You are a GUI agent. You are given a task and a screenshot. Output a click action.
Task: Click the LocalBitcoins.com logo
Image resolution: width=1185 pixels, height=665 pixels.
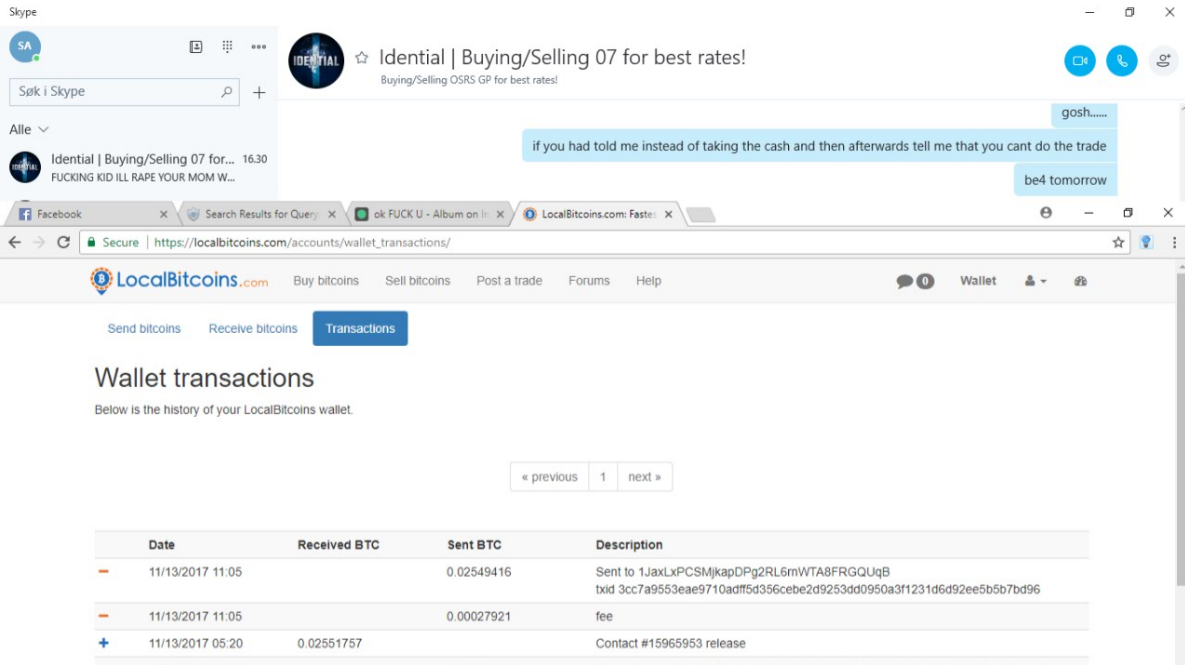tap(179, 280)
